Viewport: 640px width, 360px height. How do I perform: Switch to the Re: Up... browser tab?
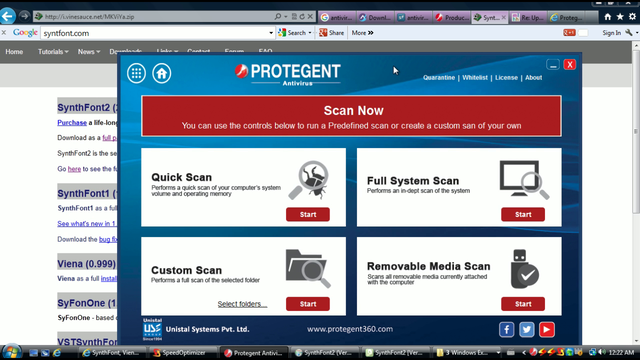[528, 17]
